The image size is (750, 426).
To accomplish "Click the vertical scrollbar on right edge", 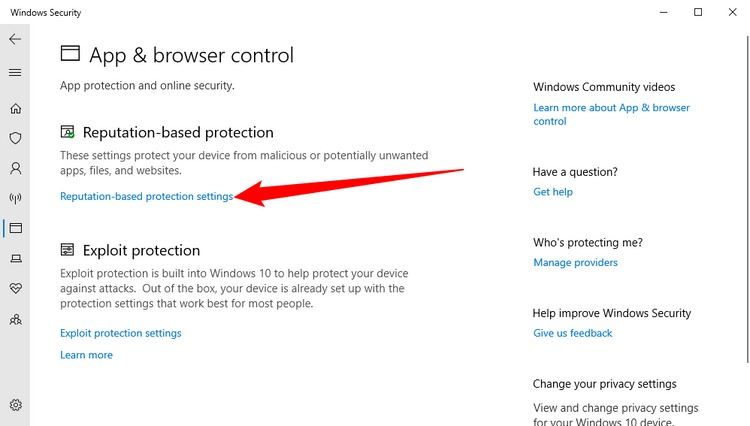I will point(747,198).
